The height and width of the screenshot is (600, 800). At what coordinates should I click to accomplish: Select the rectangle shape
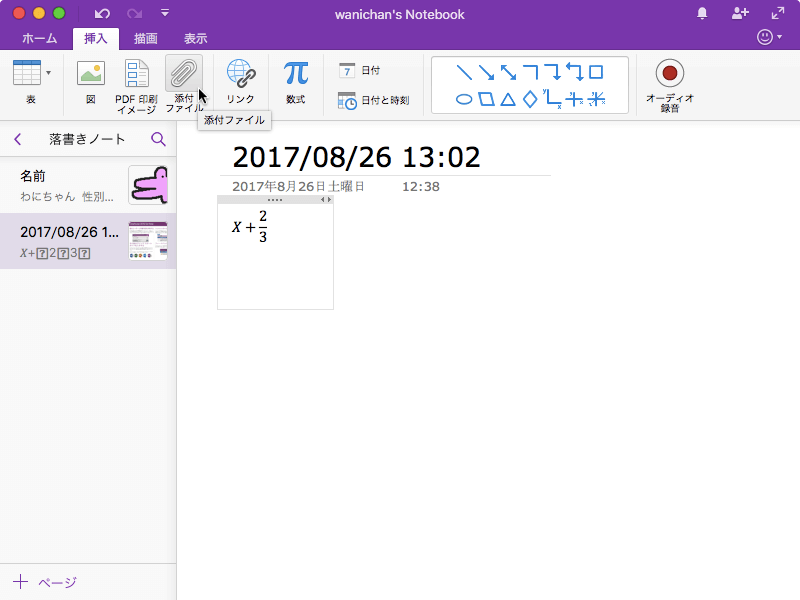596,72
